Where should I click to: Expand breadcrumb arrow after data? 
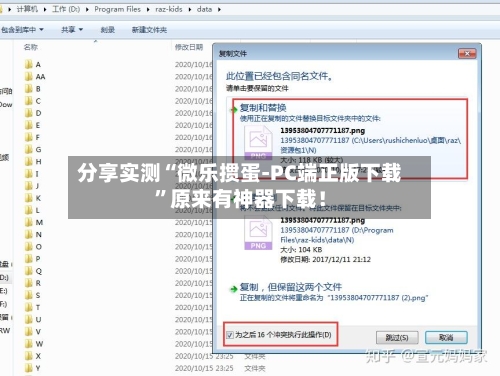pyautogui.click(x=219, y=9)
